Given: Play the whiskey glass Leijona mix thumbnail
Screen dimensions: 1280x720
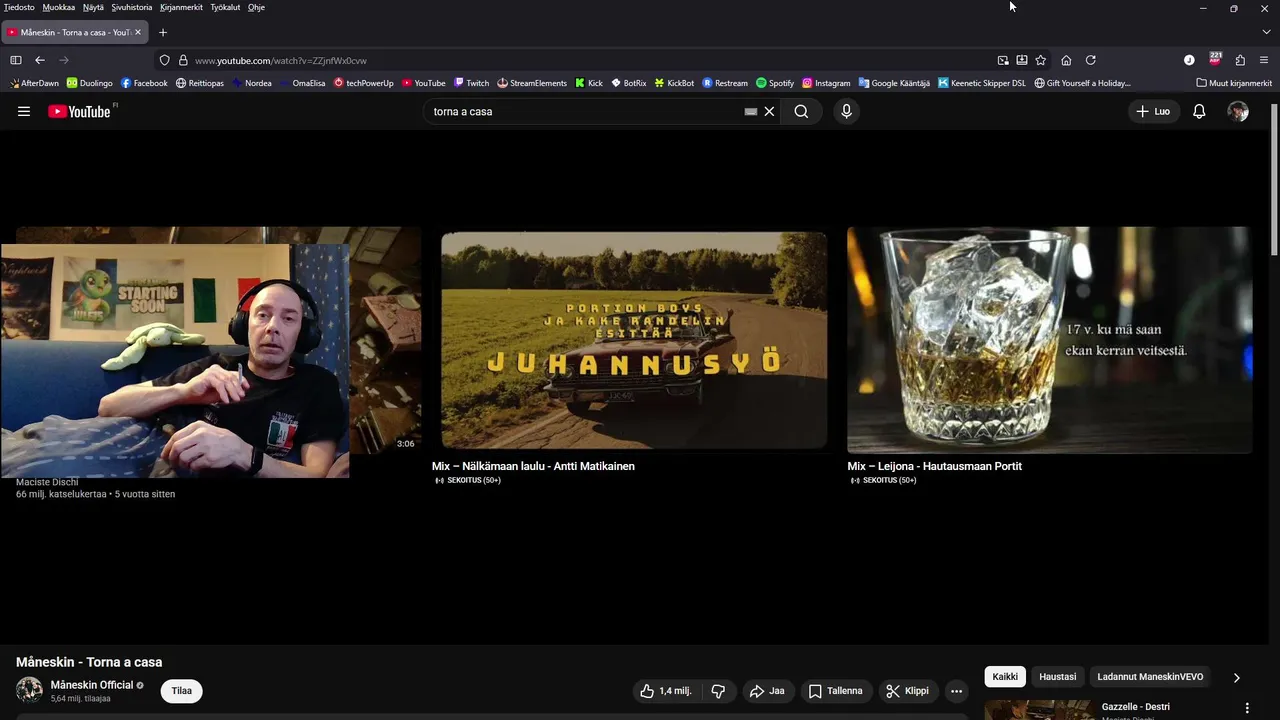Looking at the screenshot, I should pos(1049,340).
